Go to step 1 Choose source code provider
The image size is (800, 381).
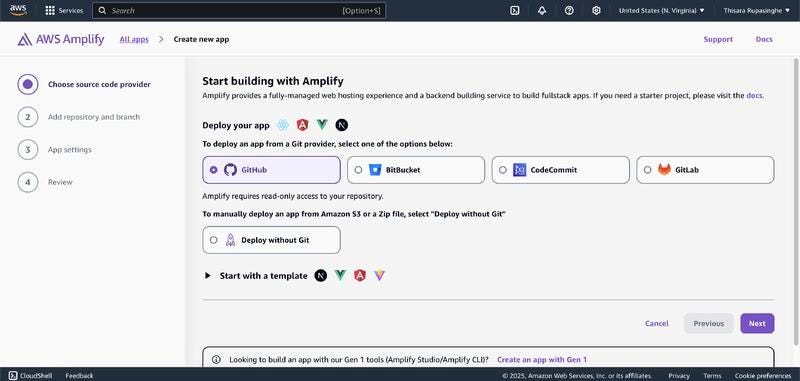pyautogui.click(x=84, y=84)
